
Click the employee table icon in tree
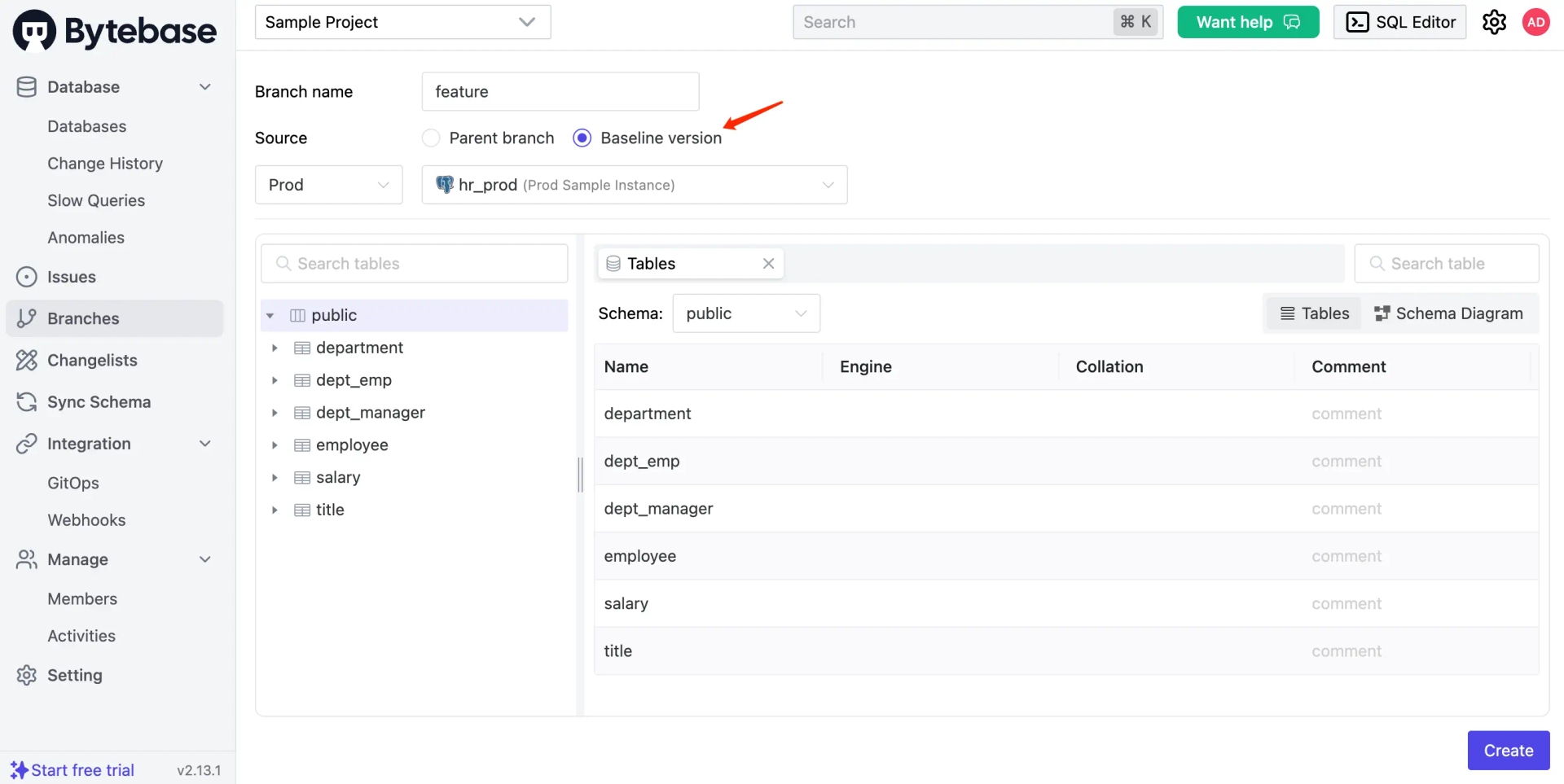click(302, 445)
